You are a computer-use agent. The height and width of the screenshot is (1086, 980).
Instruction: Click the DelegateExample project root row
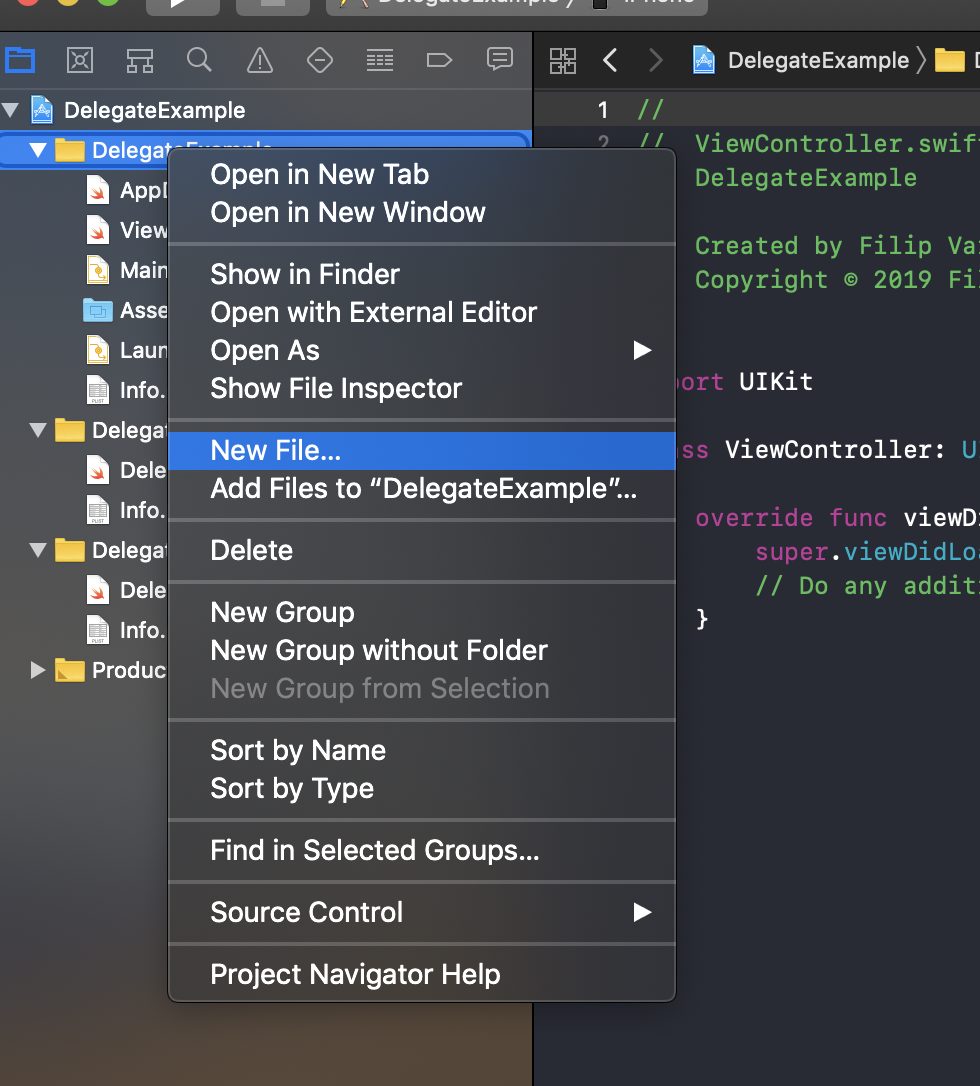click(x=266, y=110)
